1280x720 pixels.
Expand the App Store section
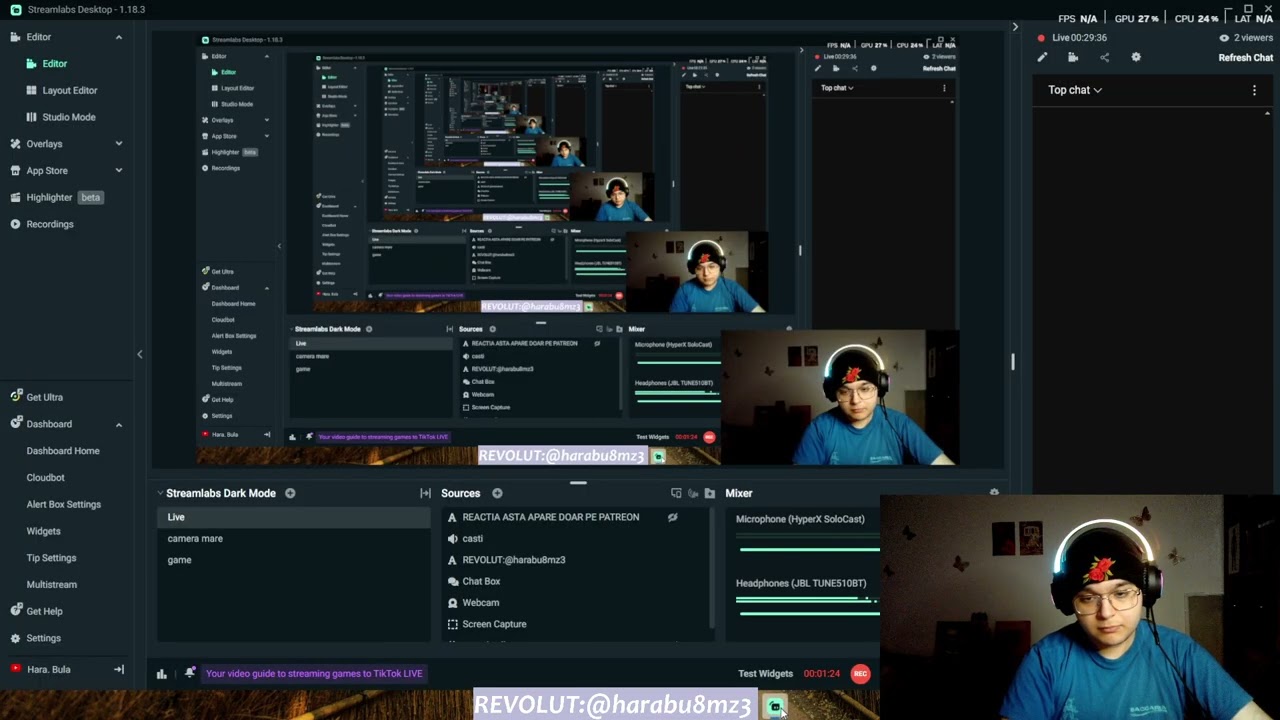(x=118, y=171)
